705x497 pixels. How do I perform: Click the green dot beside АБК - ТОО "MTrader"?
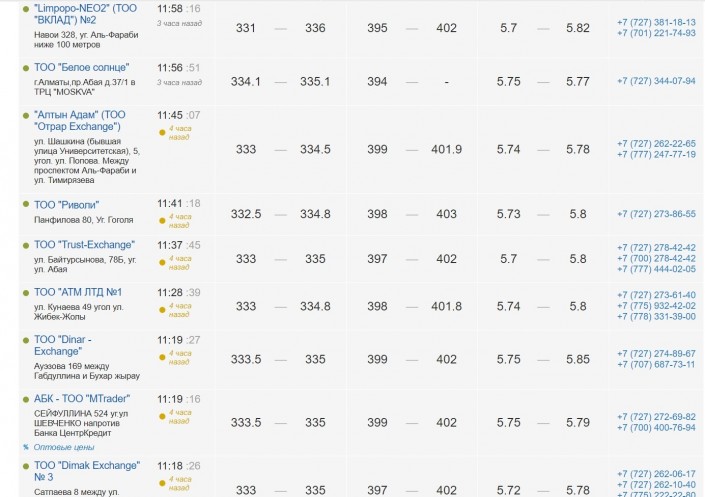pos(26,399)
